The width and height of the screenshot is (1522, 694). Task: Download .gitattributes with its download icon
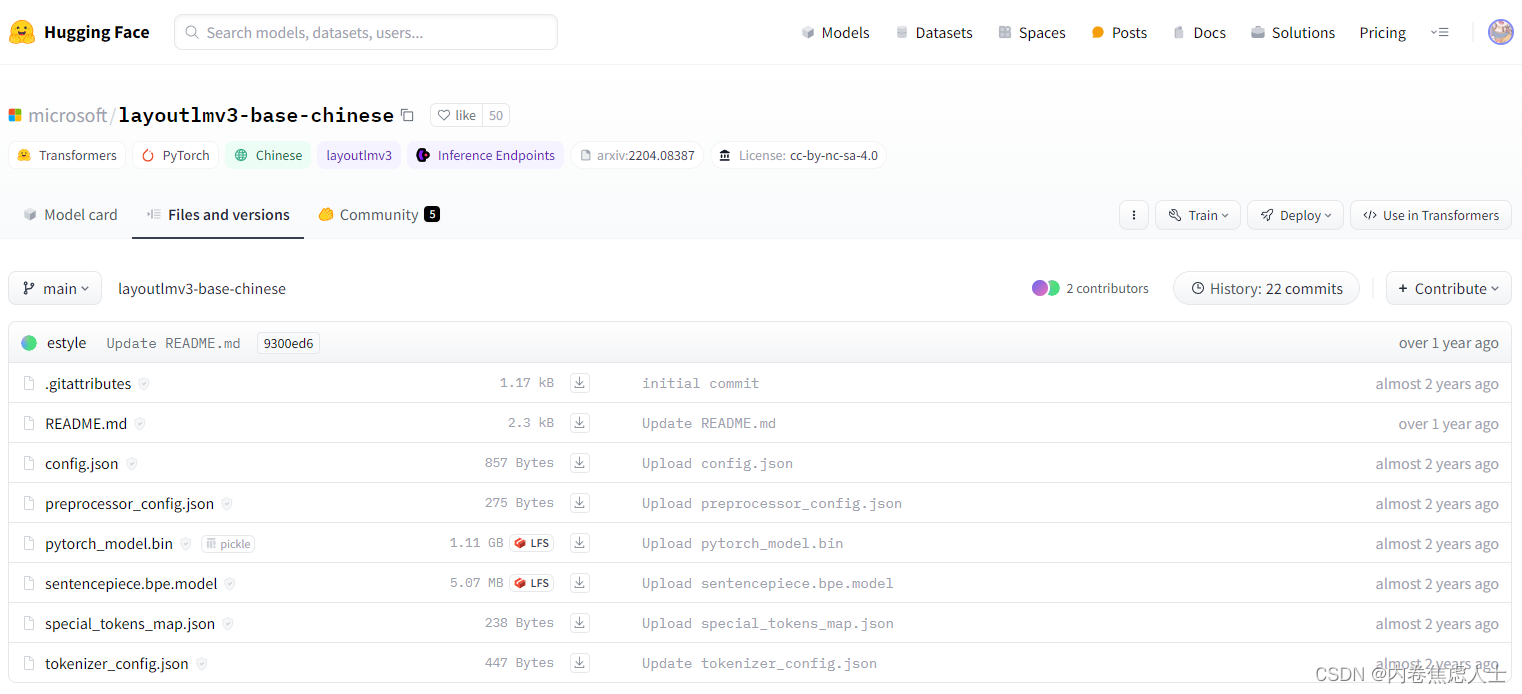[579, 383]
